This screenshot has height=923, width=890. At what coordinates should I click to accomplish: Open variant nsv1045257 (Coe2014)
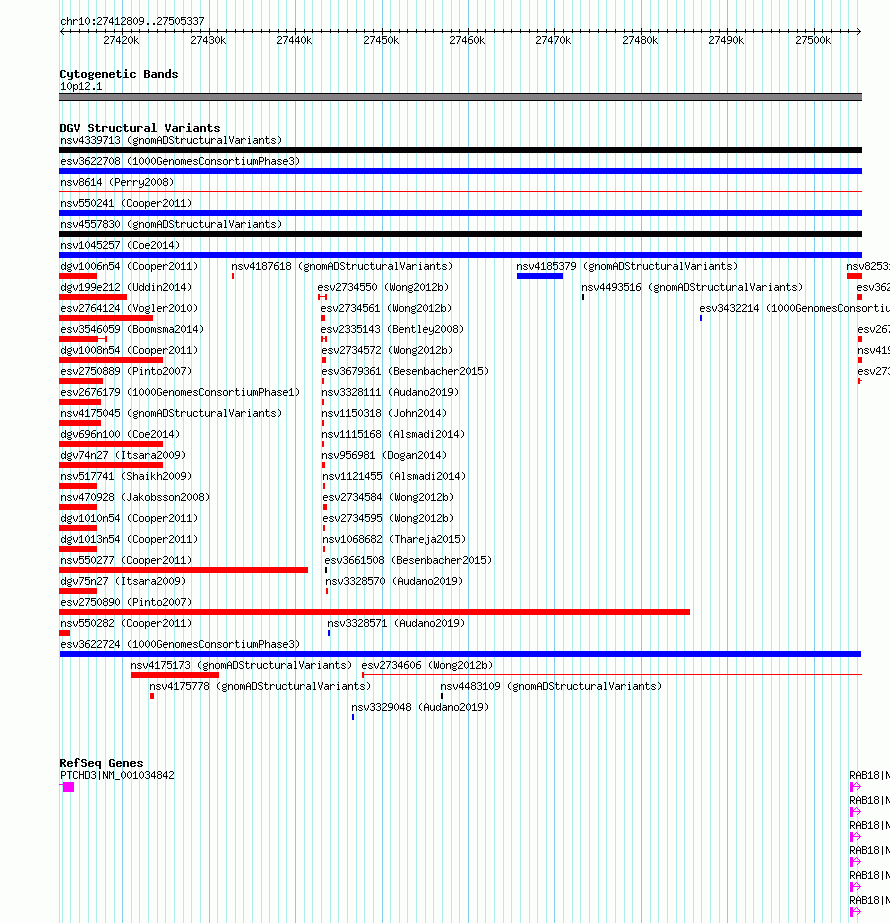120,245
